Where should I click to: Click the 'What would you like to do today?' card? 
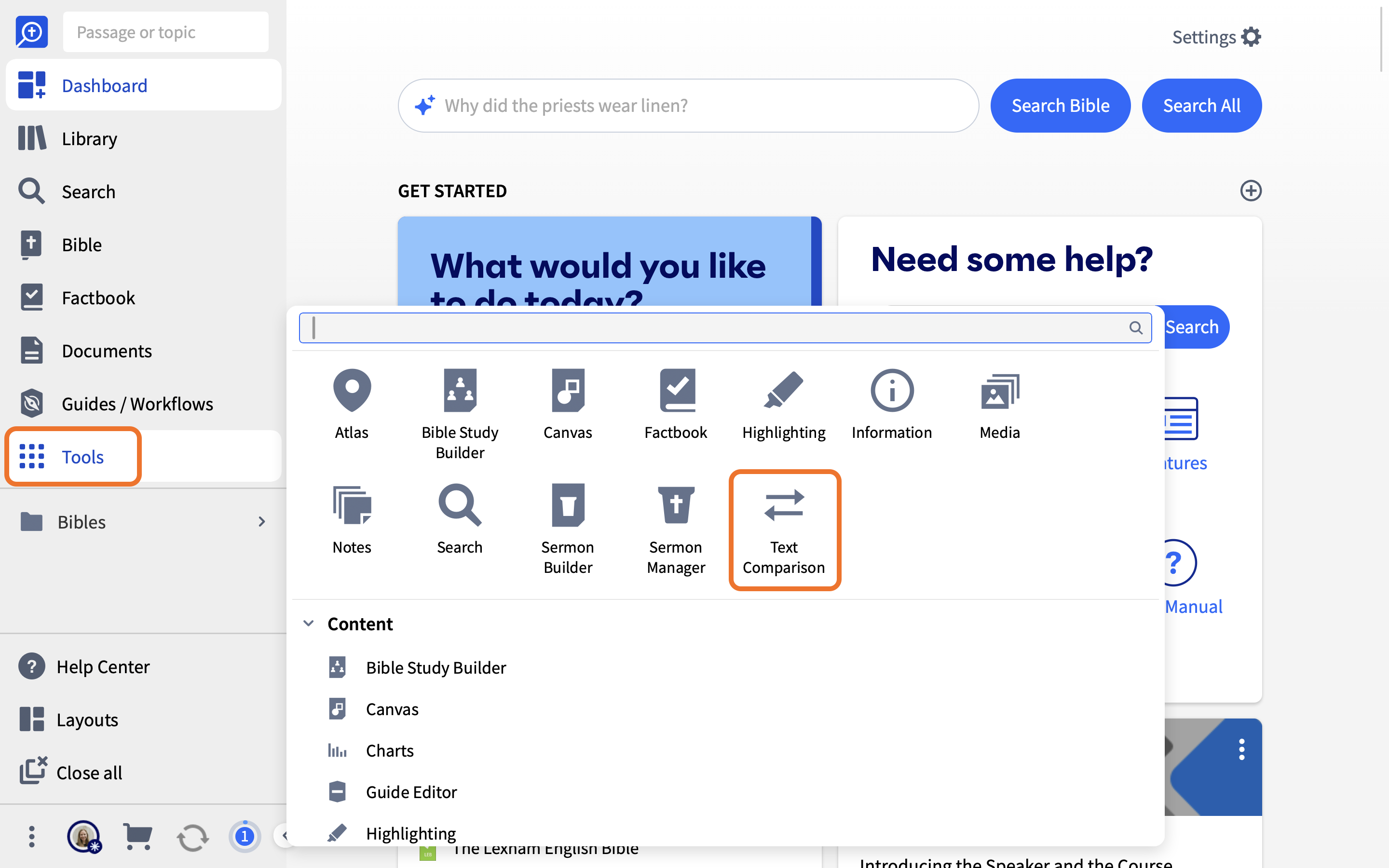609,261
